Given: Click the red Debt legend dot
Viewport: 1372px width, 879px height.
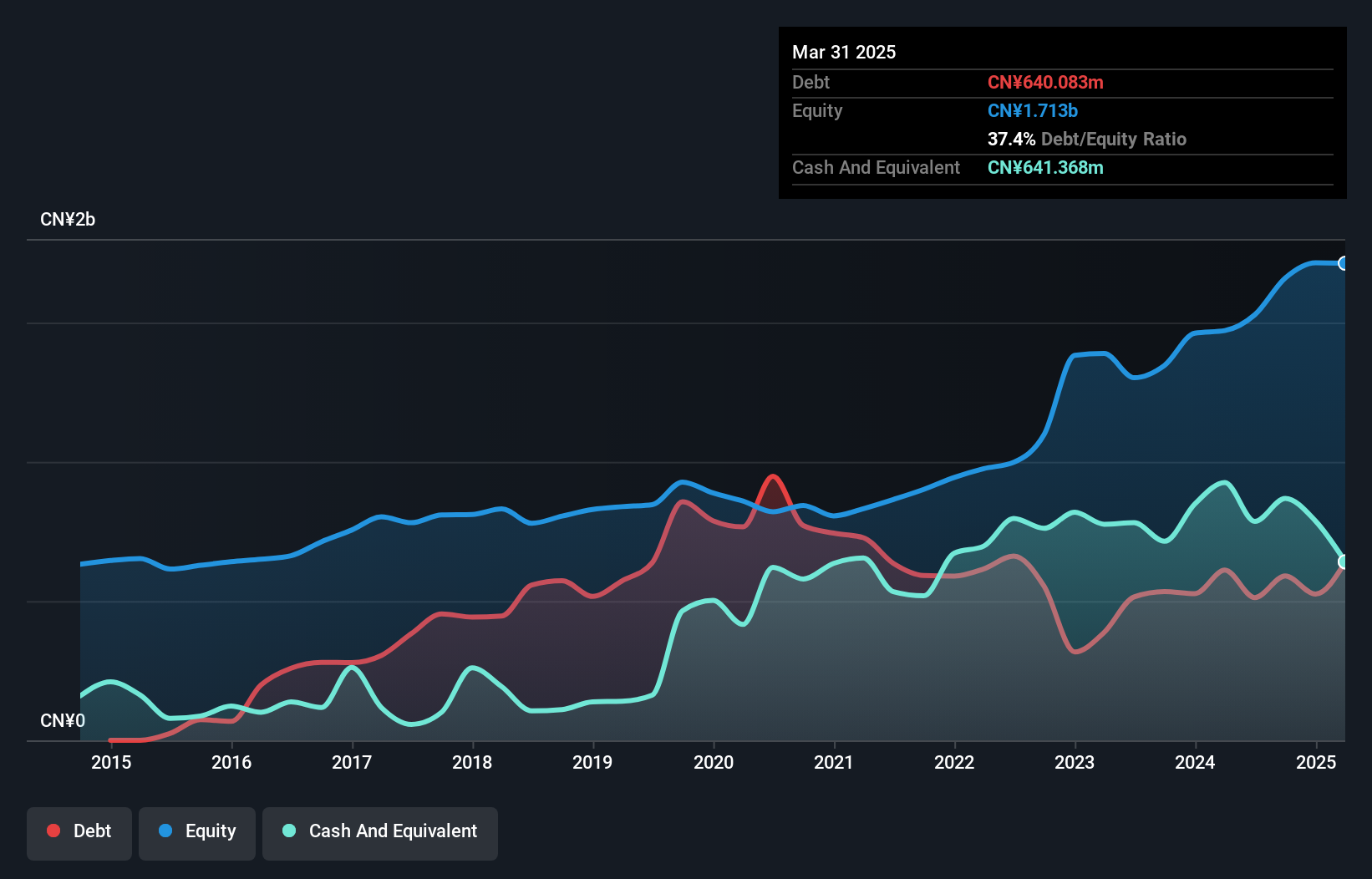Looking at the screenshot, I should [x=53, y=831].
